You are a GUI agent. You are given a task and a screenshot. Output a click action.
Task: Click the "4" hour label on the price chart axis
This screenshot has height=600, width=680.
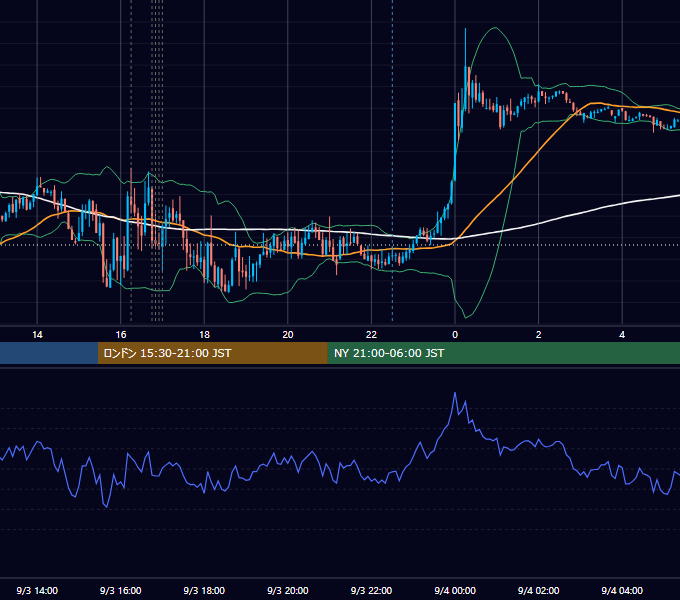pyautogui.click(x=622, y=335)
